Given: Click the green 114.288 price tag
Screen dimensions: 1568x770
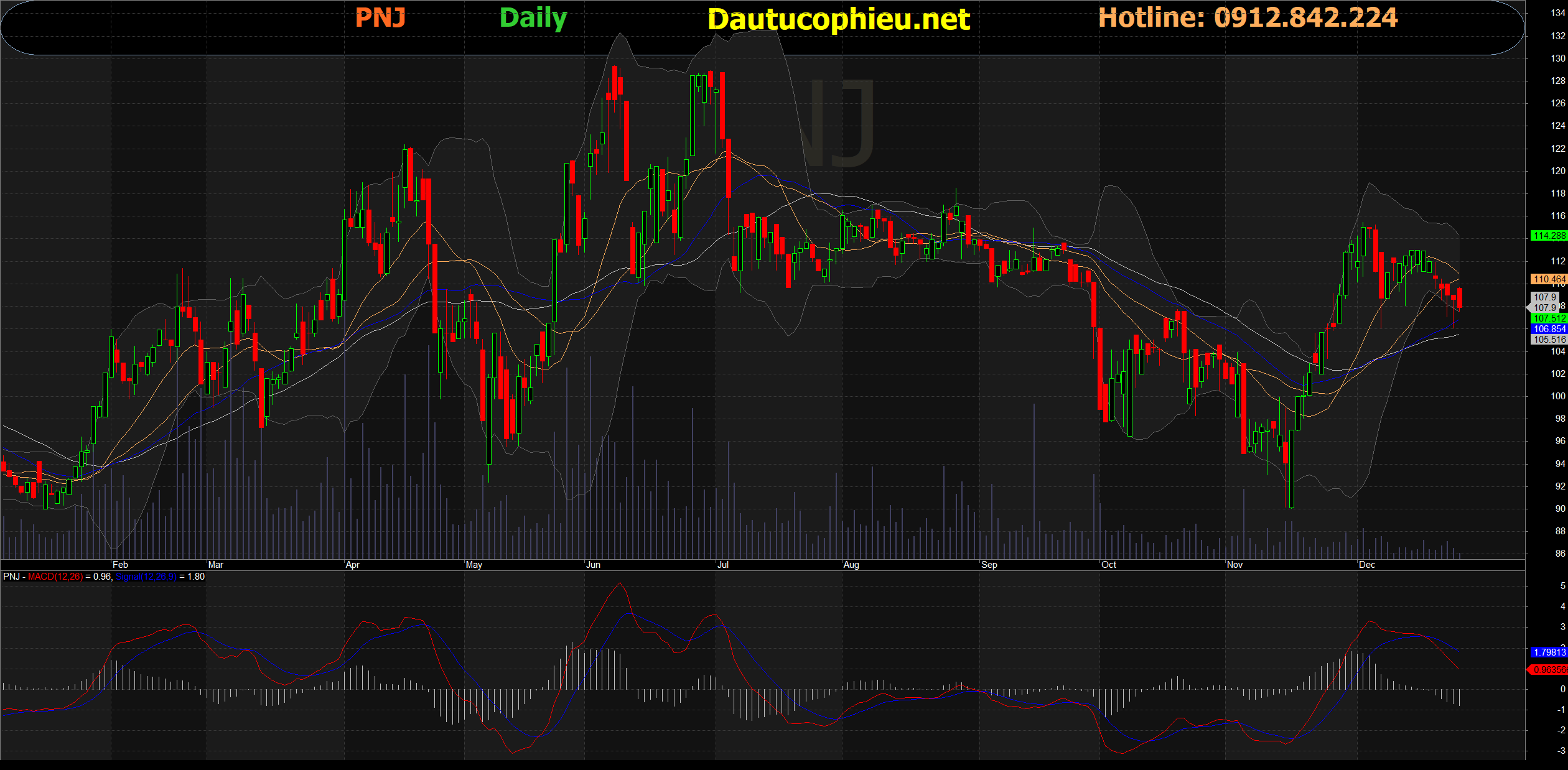Looking at the screenshot, I should [1548, 236].
